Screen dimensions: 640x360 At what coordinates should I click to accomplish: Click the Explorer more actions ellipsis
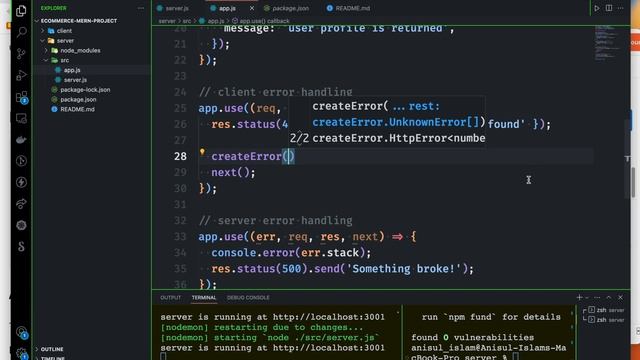141,8
